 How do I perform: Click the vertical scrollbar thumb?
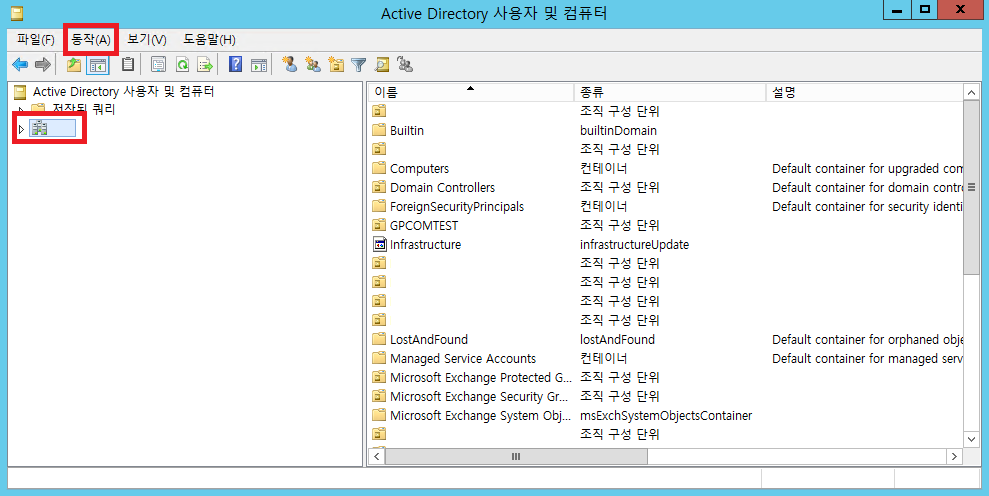click(x=971, y=187)
